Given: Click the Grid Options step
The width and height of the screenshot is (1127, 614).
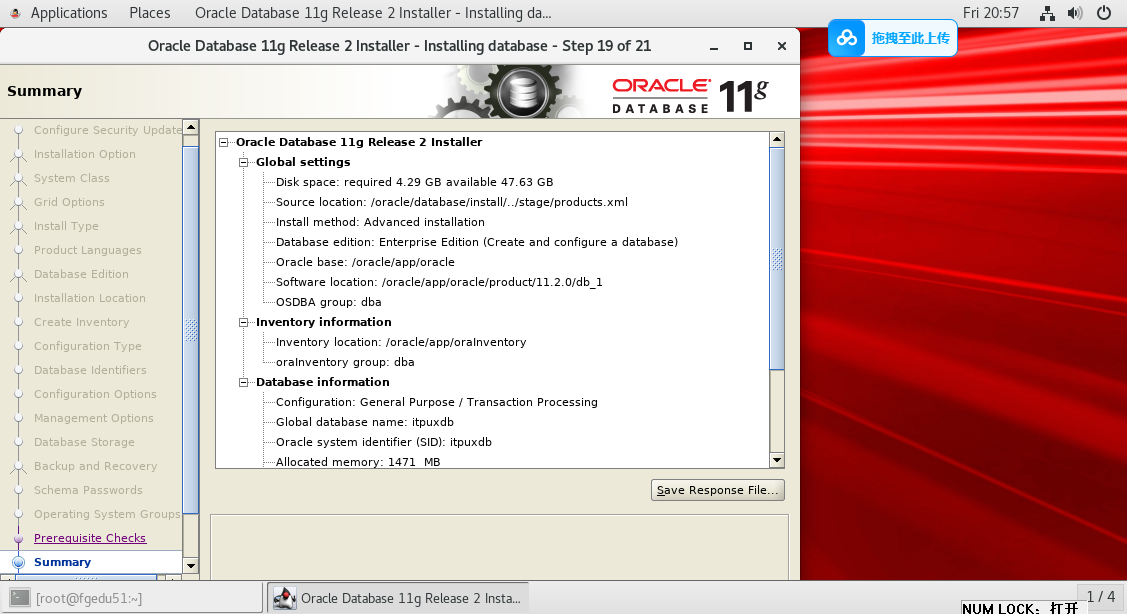Looking at the screenshot, I should [69, 203].
